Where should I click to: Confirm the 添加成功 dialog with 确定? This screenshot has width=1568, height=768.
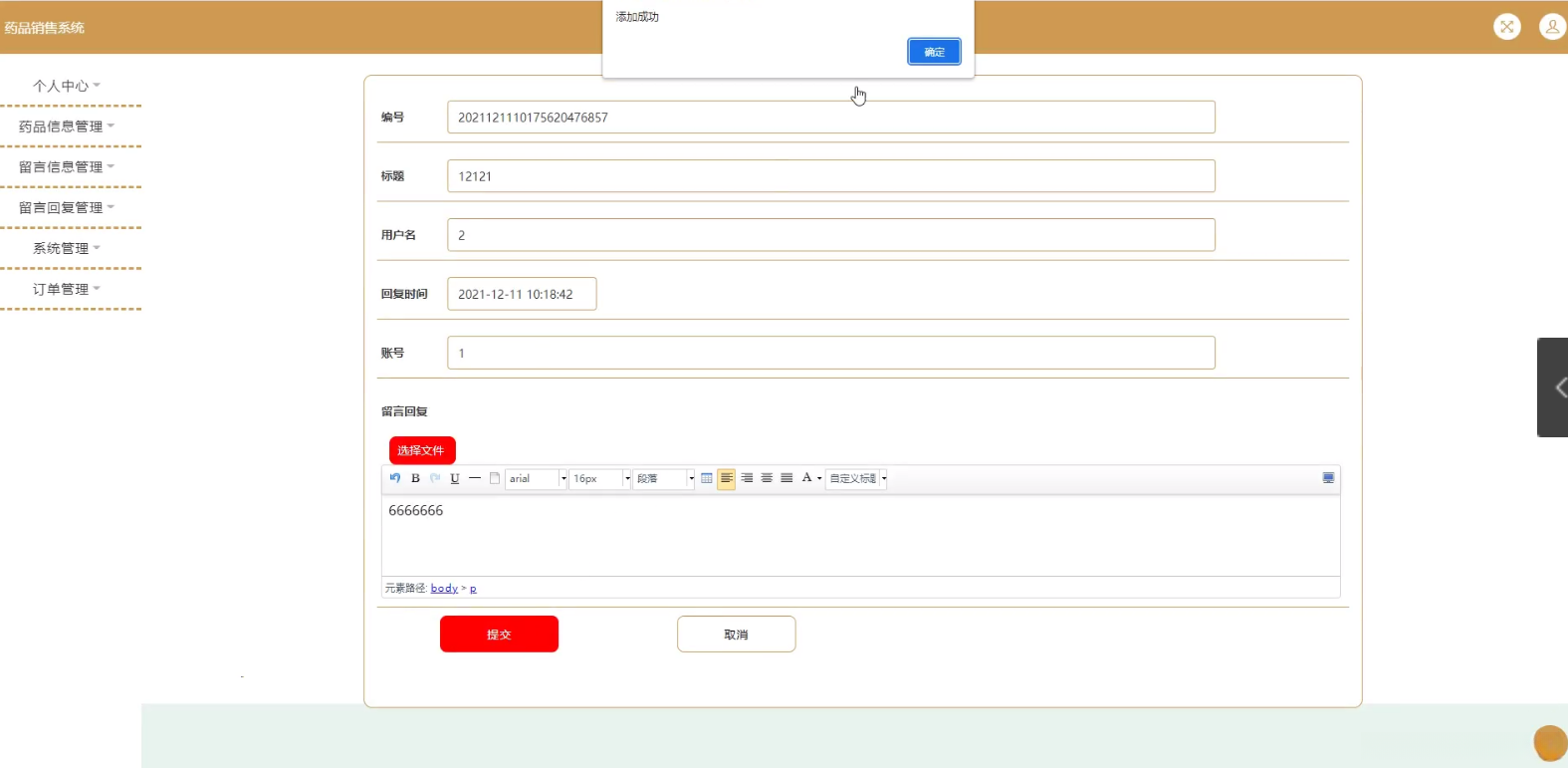click(x=934, y=52)
